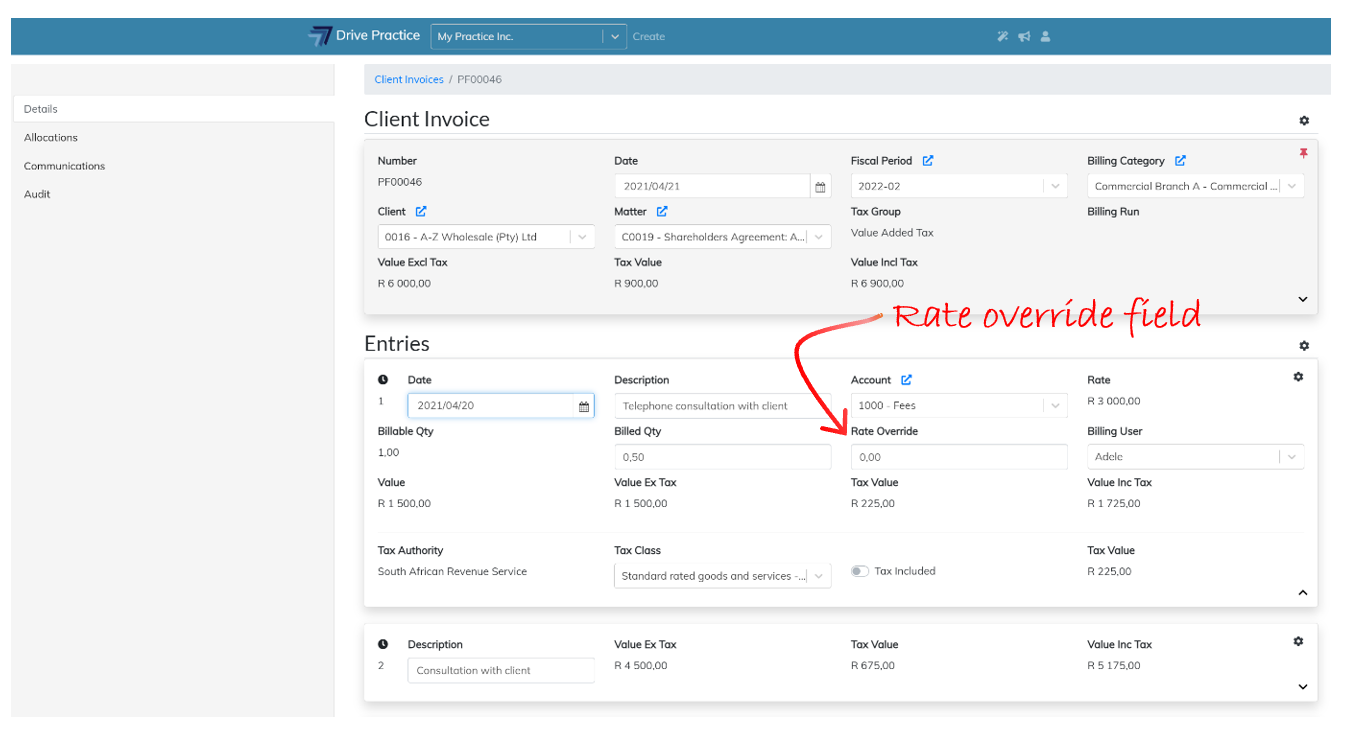
Task: Click the megaphone announcements icon in header
Action: [x=1024, y=37]
